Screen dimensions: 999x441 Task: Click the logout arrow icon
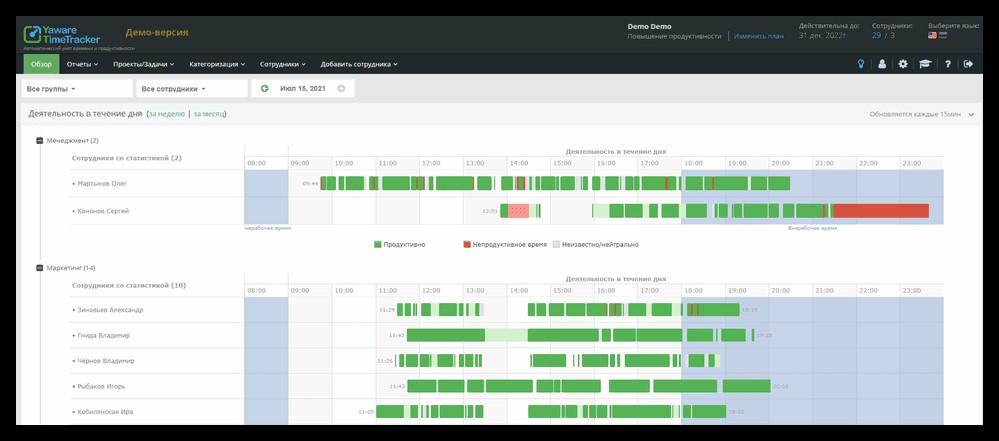click(968, 64)
